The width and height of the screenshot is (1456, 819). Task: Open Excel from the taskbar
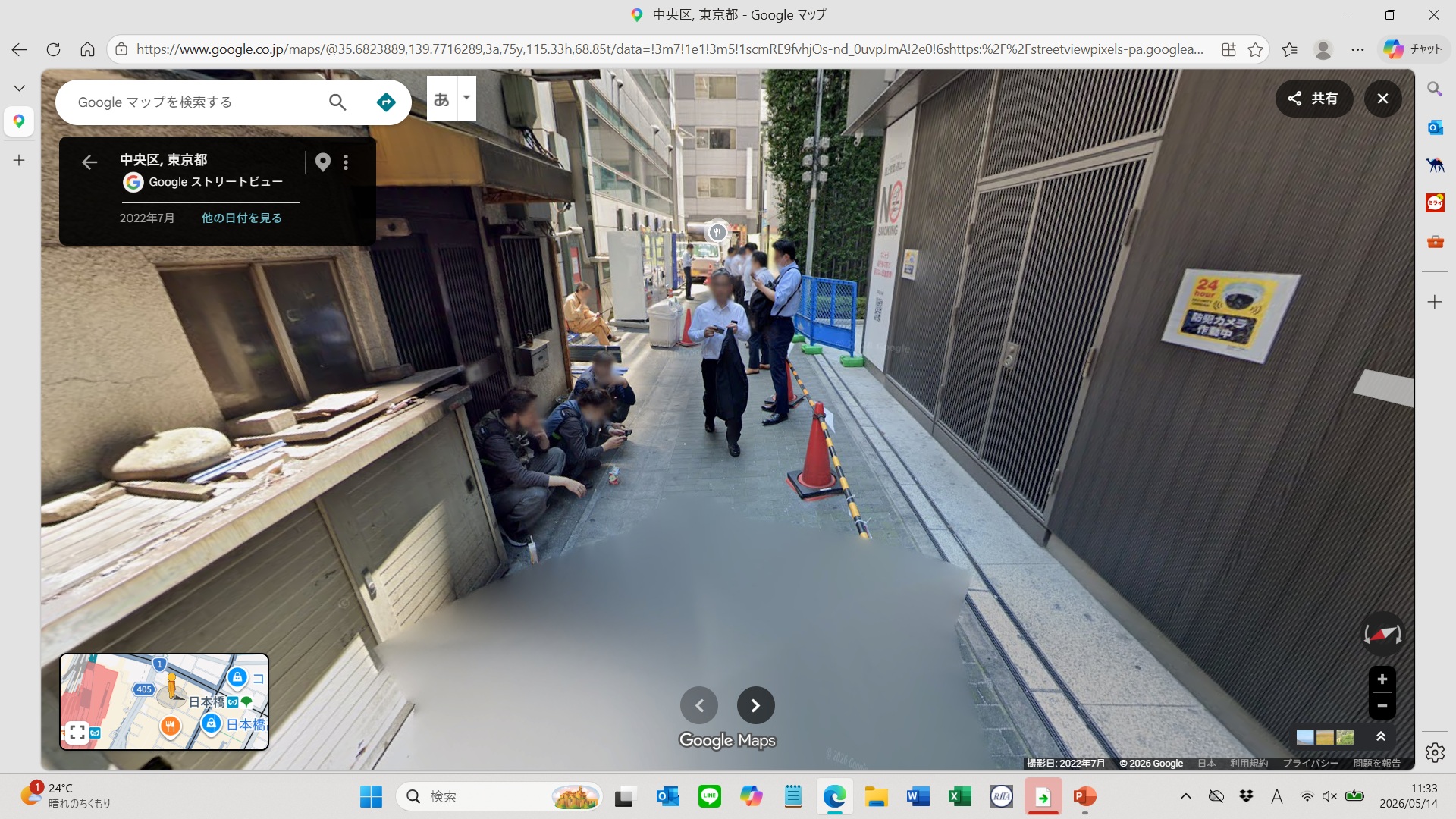(959, 796)
